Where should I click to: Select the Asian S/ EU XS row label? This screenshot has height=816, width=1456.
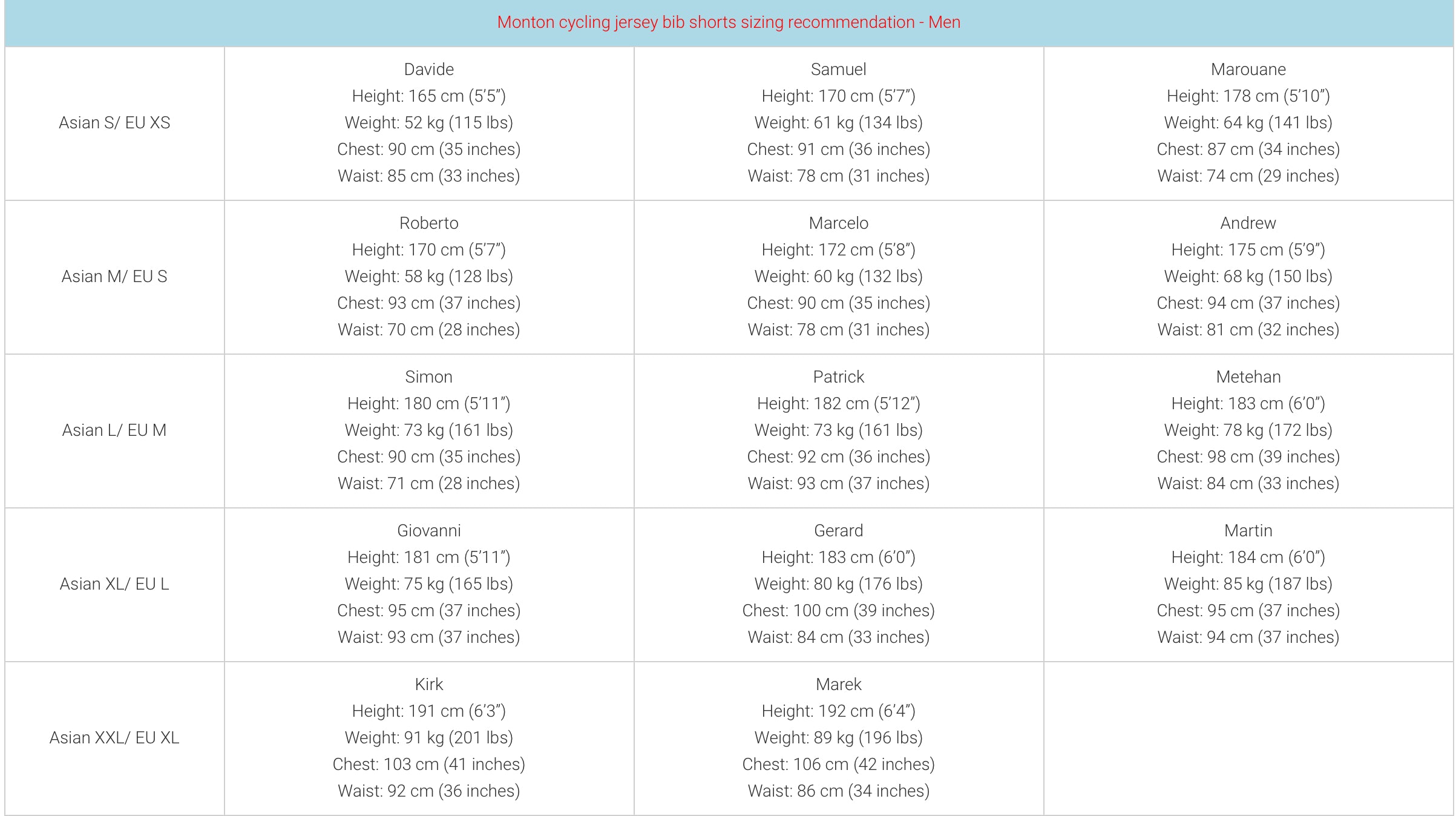point(114,123)
